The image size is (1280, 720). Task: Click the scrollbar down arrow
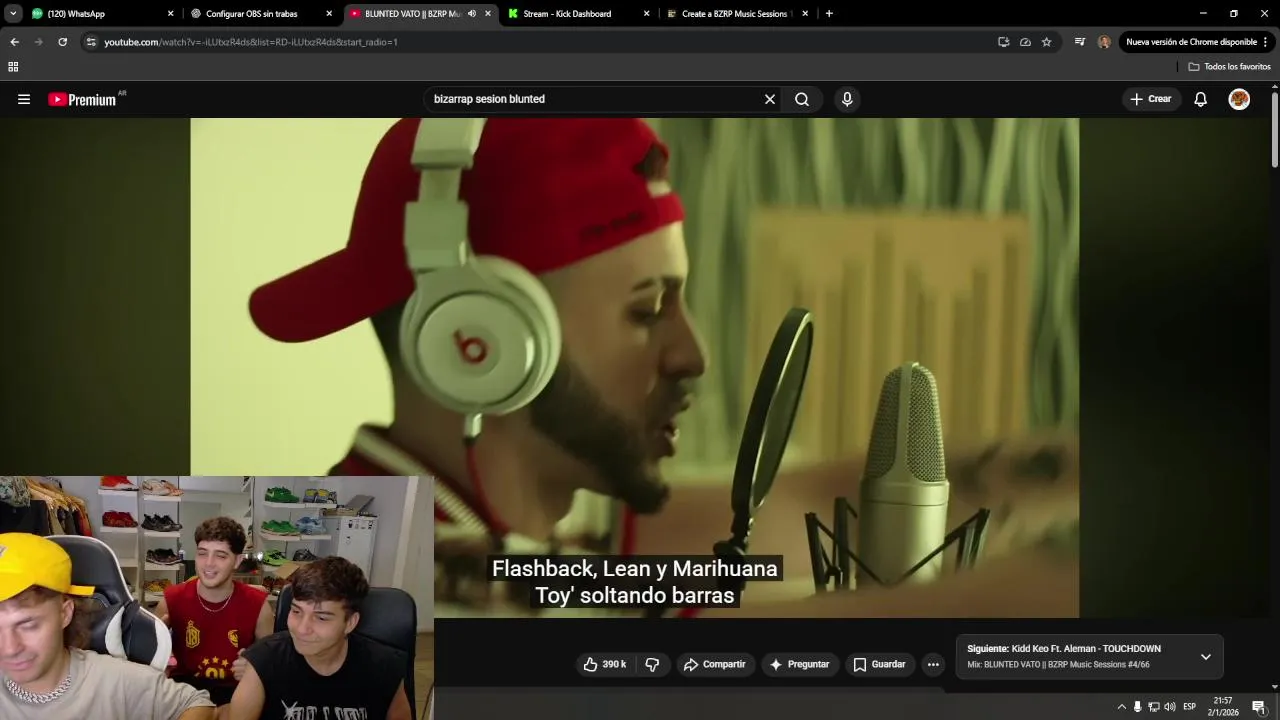click(1274, 687)
